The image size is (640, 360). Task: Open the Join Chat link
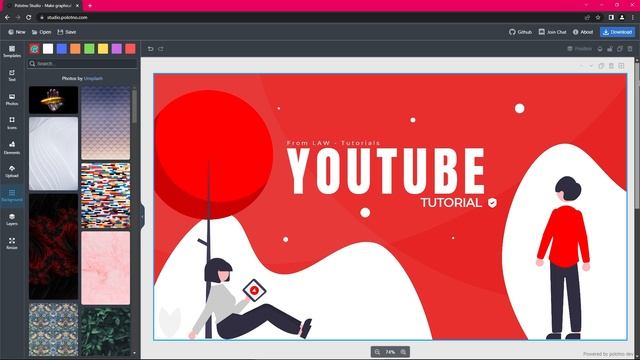pyautogui.click(x=553, y=32)
